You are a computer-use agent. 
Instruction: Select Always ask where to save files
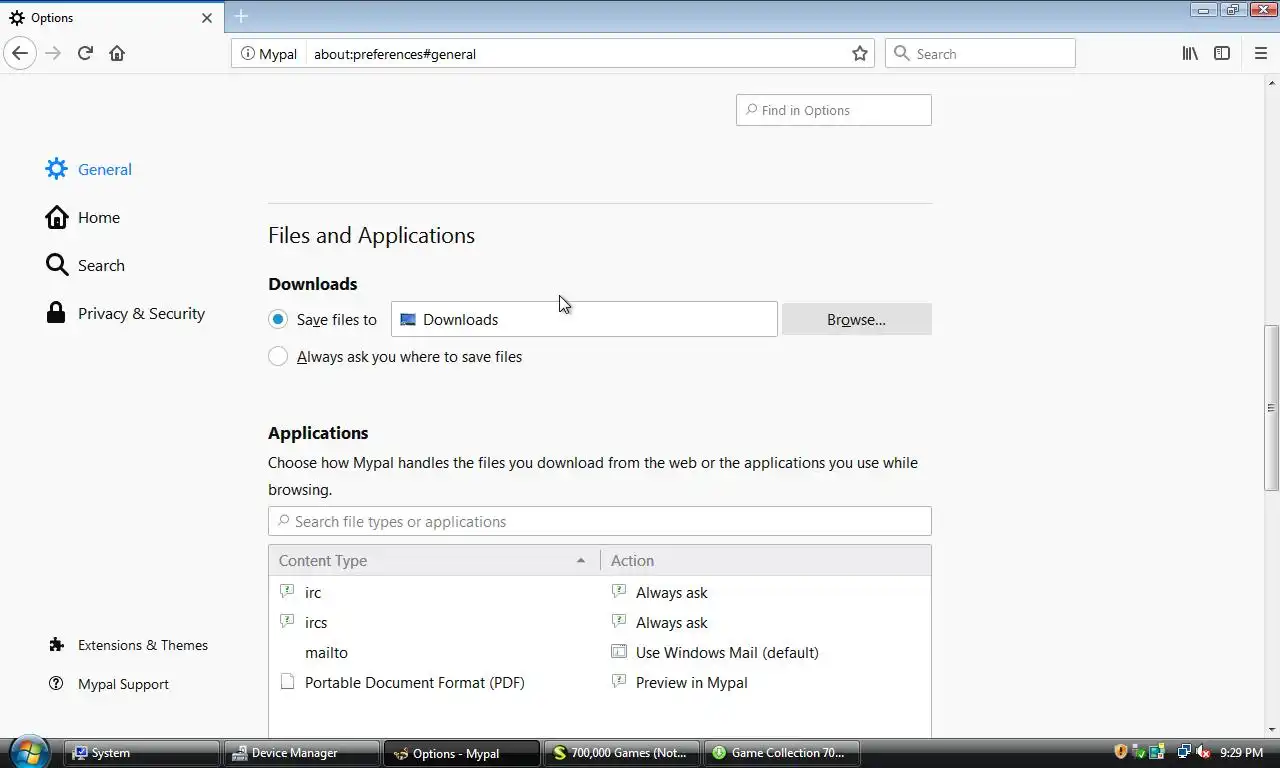pos(278,356)
